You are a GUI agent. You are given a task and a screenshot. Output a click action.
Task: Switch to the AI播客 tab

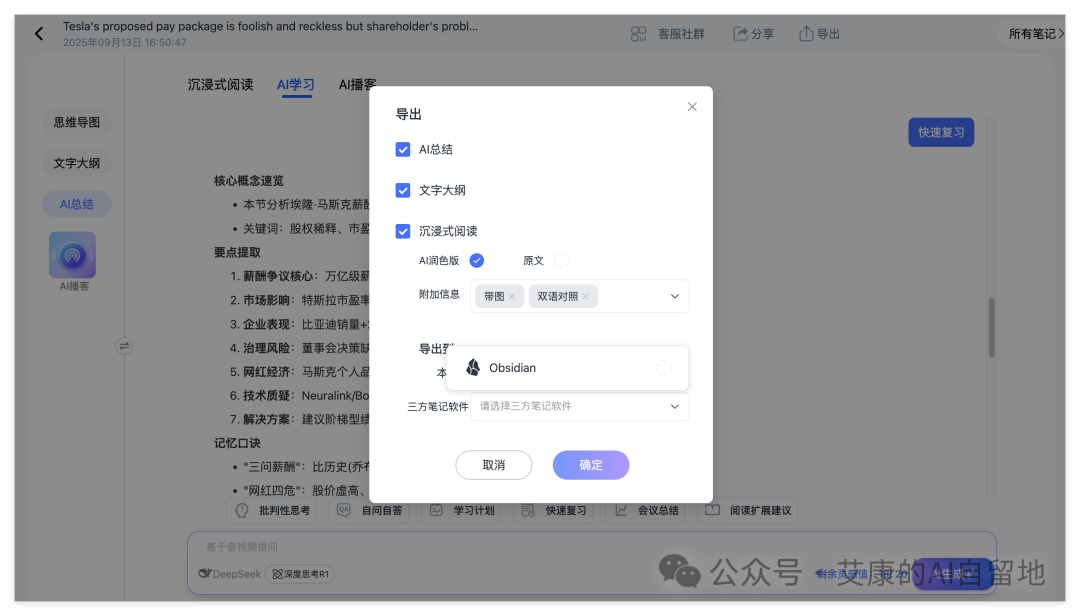pyautogui.click(x=358, y=85)
